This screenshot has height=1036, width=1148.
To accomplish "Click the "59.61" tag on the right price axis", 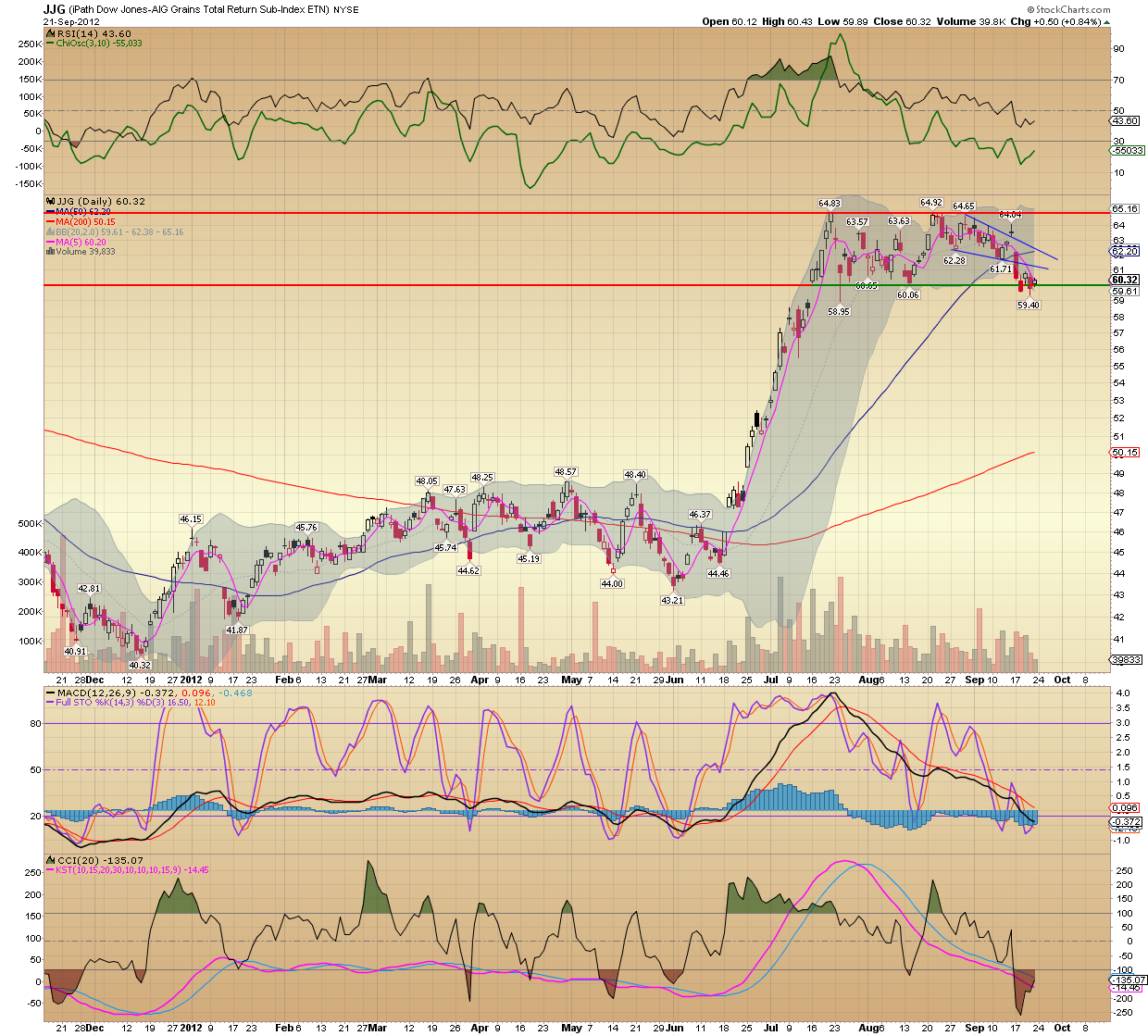I will [x=1125, y=291].
